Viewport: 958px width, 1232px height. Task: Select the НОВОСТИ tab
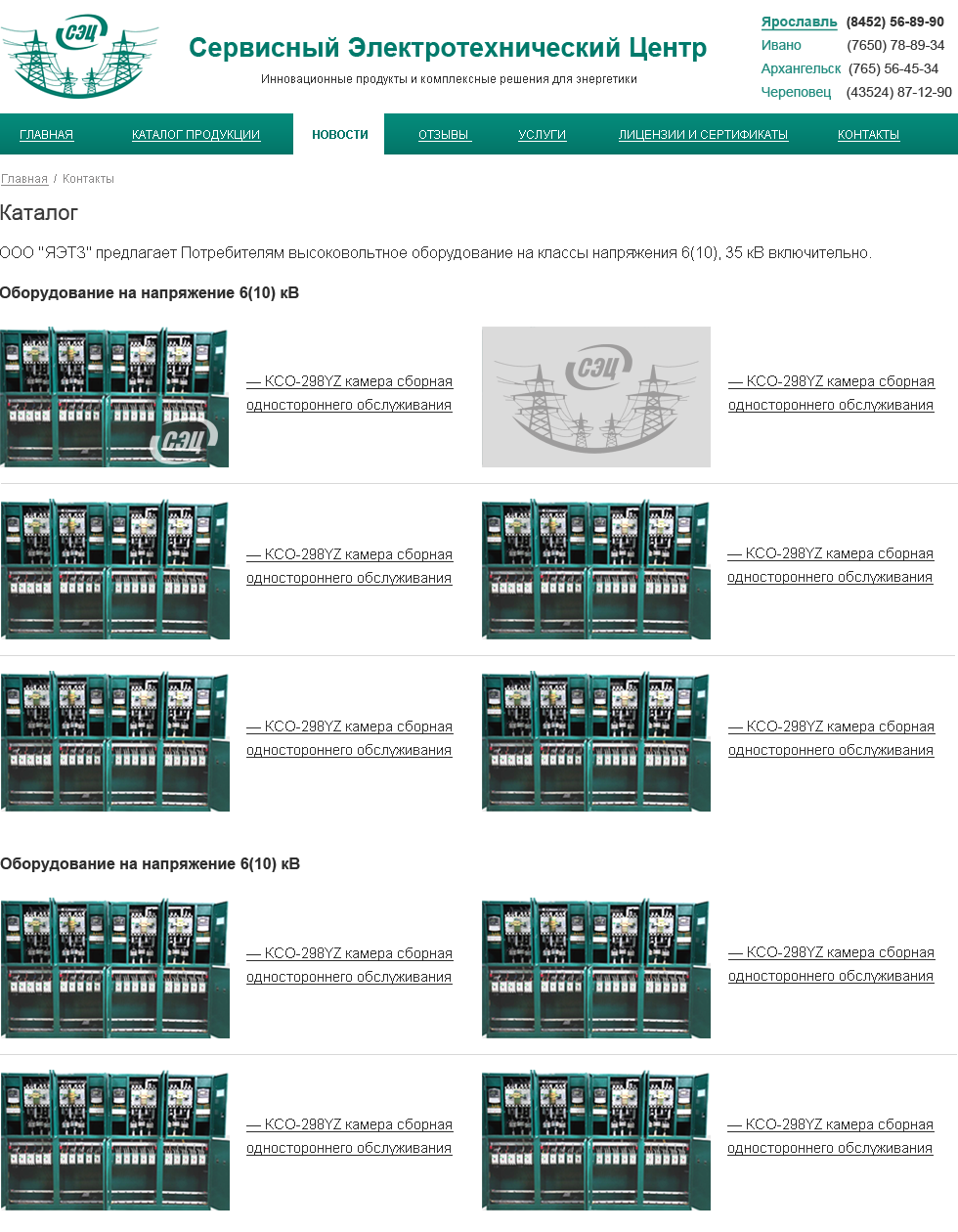point(339,135)
